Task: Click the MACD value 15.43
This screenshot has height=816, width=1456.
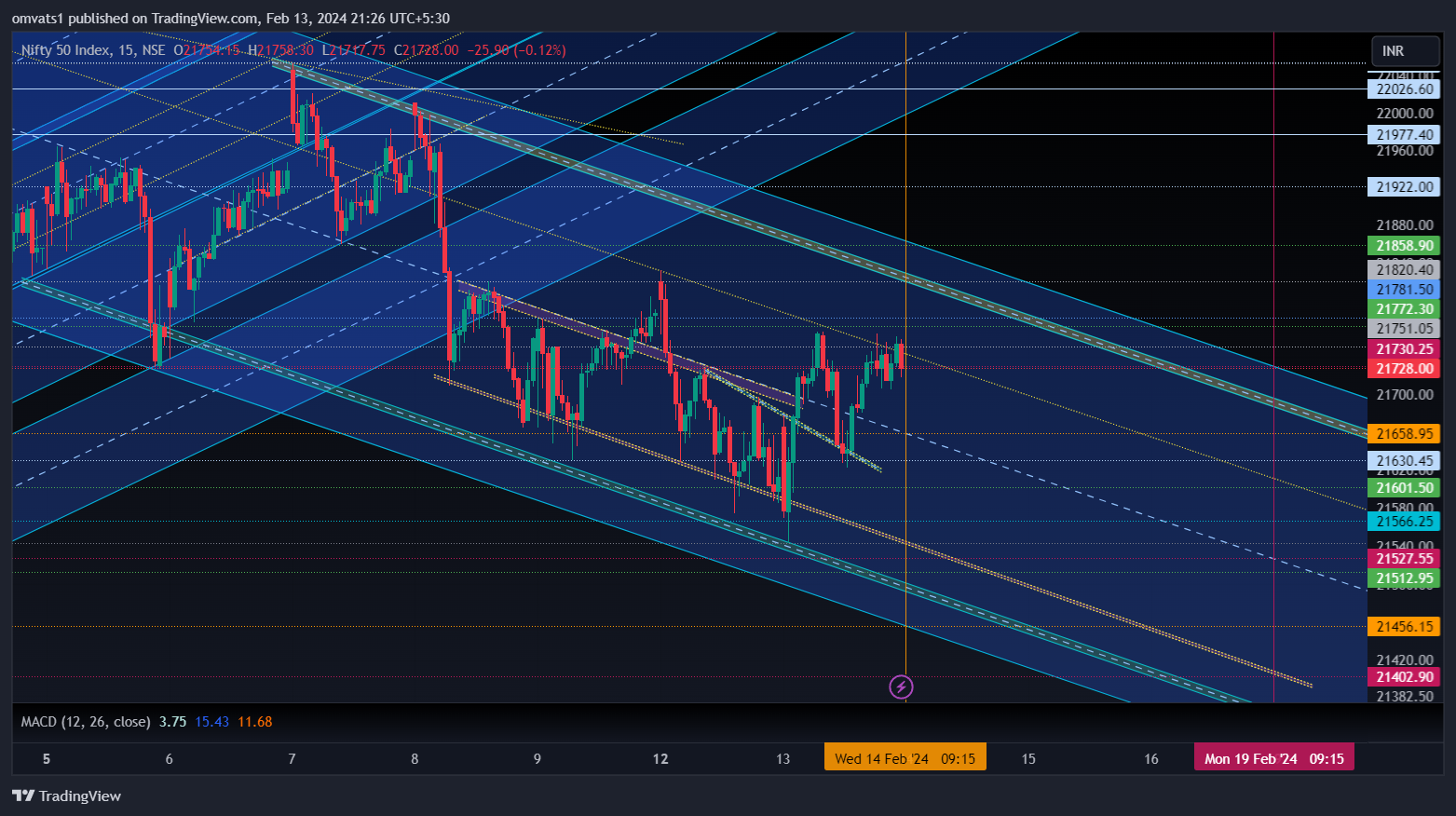Action: click(211, 722)
